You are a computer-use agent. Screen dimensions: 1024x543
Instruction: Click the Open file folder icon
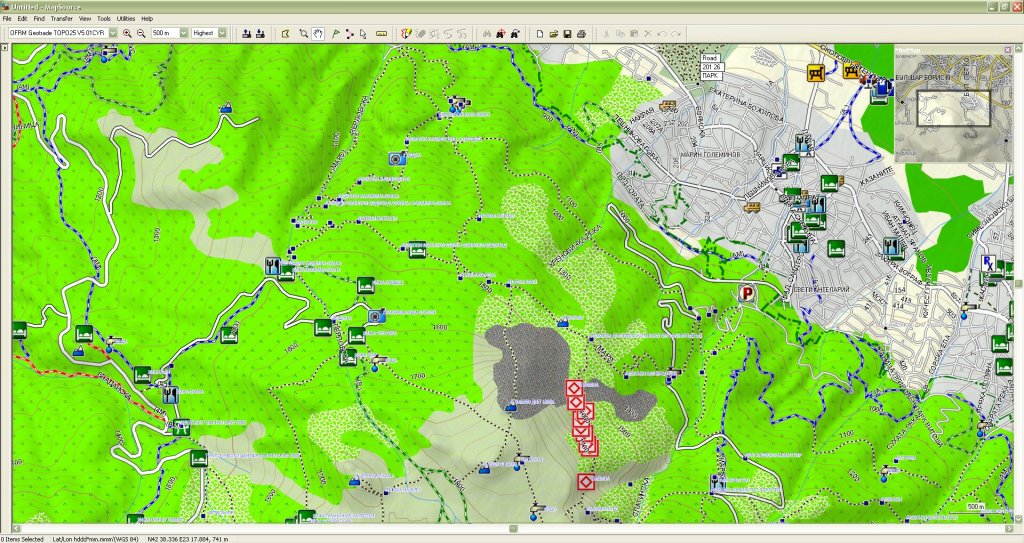point(554,33)
